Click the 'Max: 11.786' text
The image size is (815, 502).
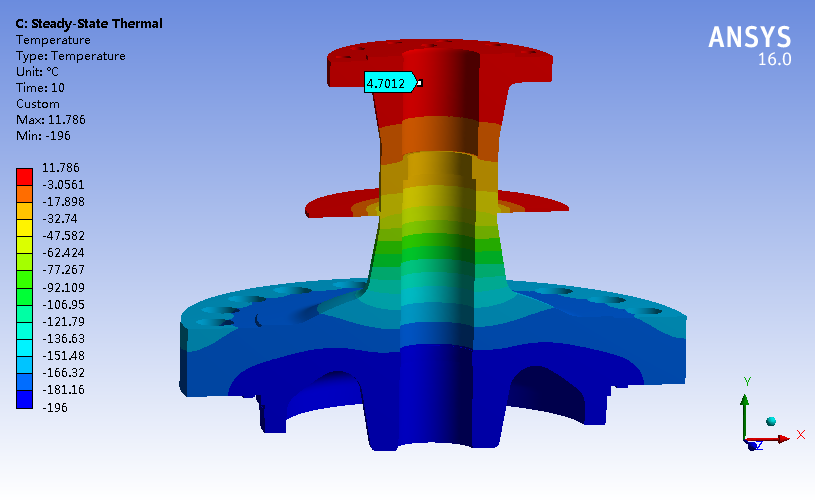[50, 120]
